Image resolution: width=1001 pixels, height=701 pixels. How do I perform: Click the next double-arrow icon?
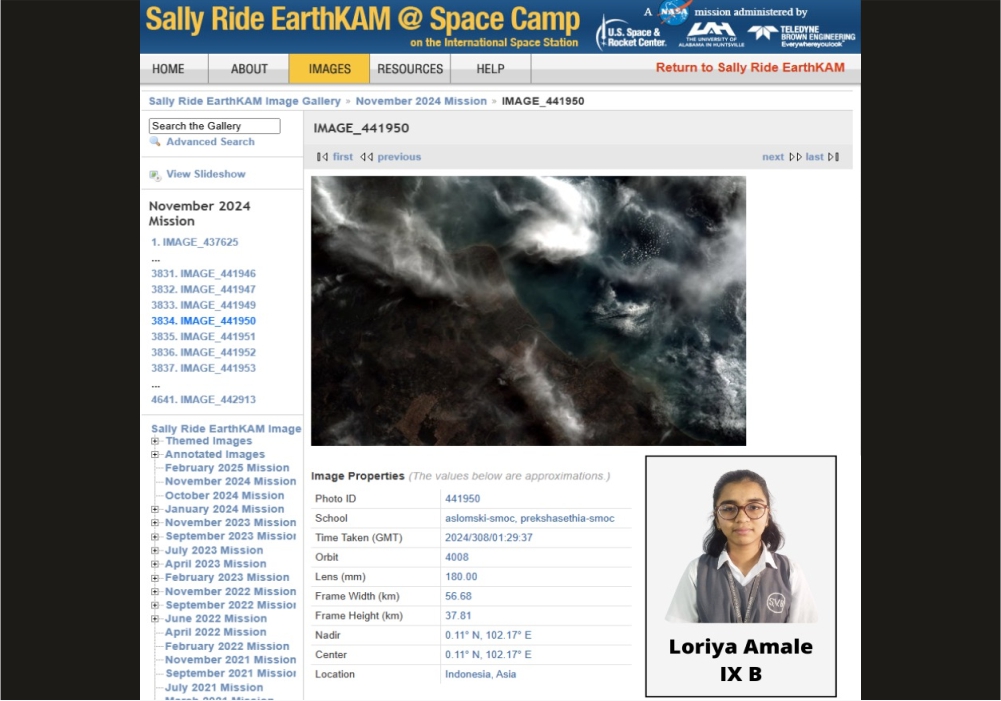[795, 157]
